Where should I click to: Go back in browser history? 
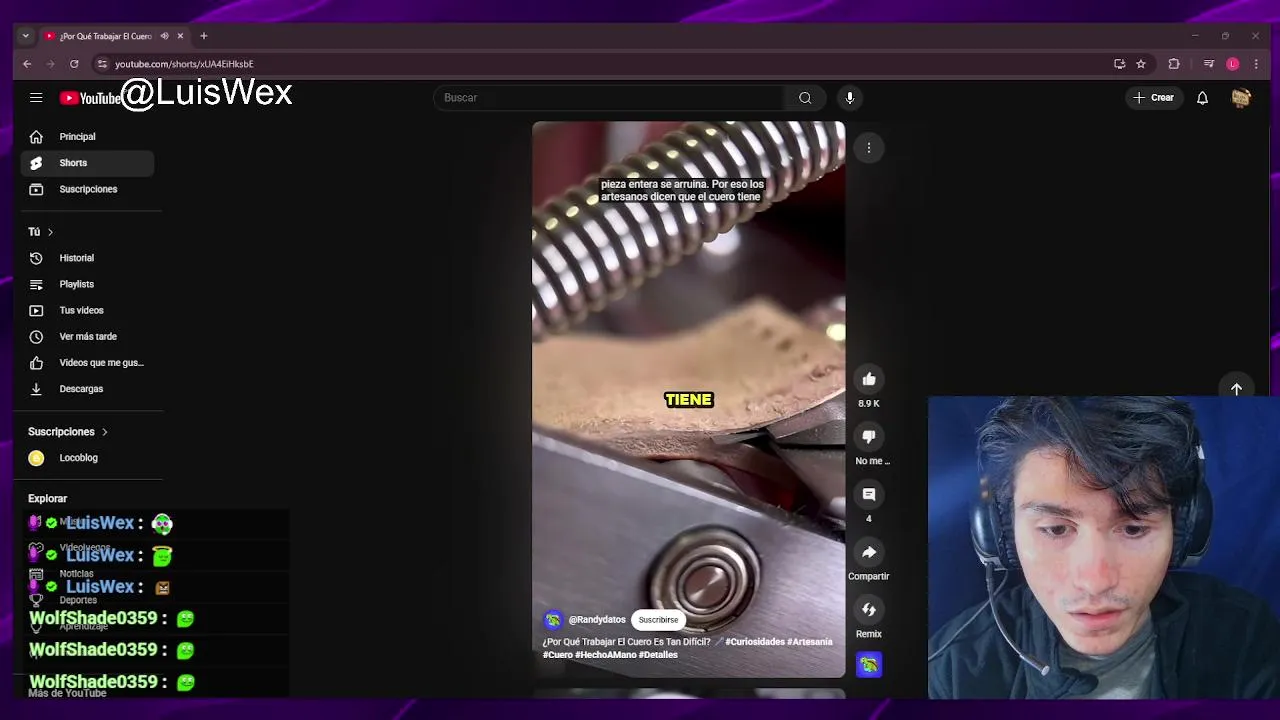pyautogui.click(x=27, y=64)
